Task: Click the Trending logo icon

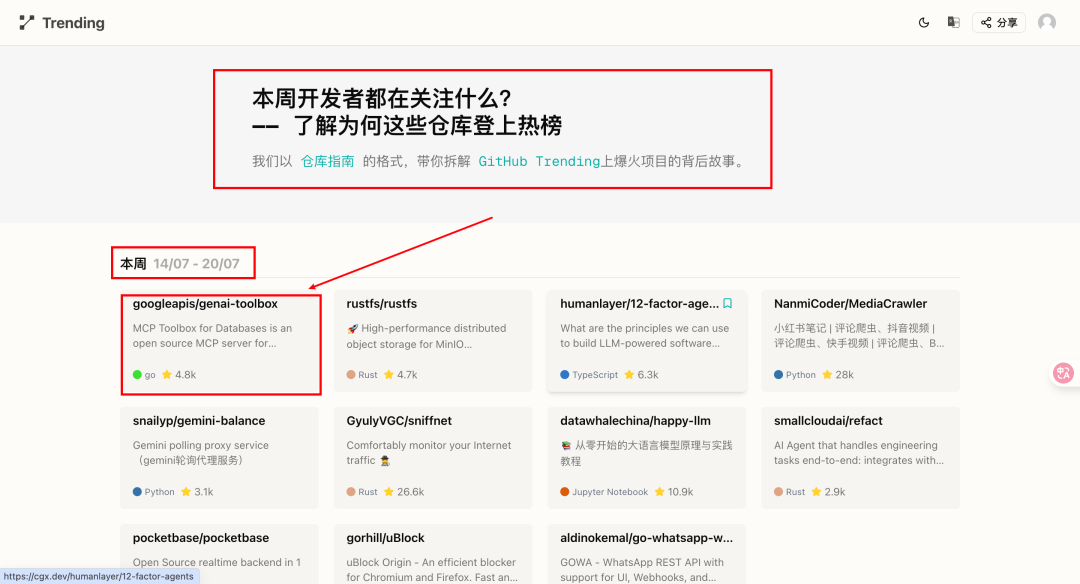Action: coord(26,23)
